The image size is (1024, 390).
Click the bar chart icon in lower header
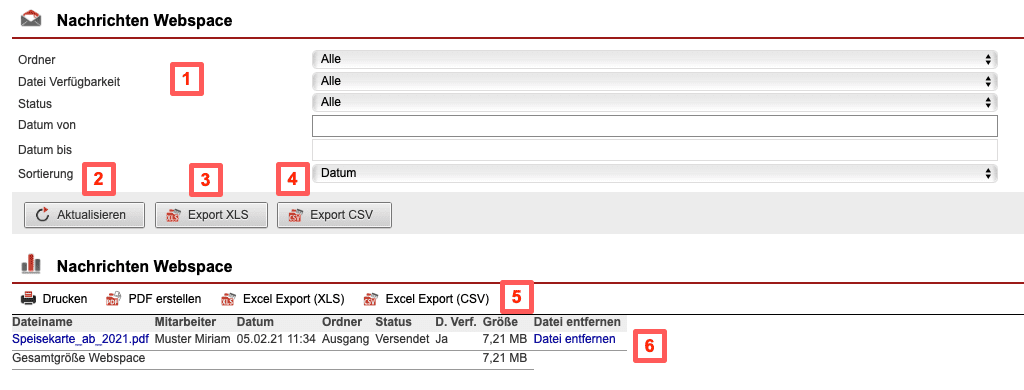pos(31,265)
